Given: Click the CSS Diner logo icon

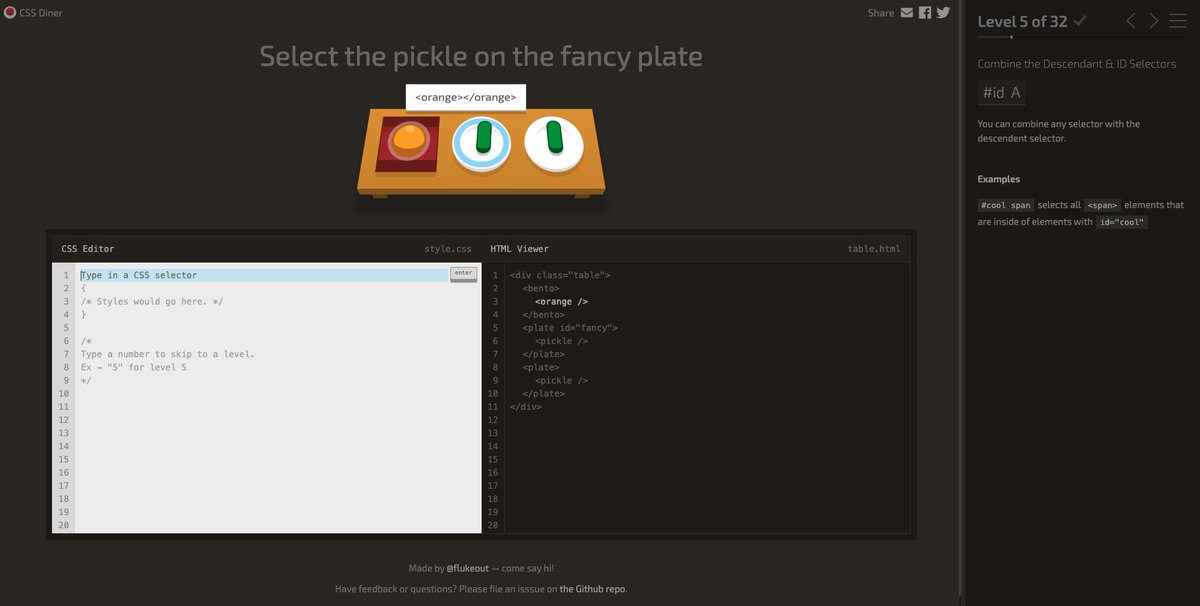Looking at the screenshot, I should [x=10, y=13].
